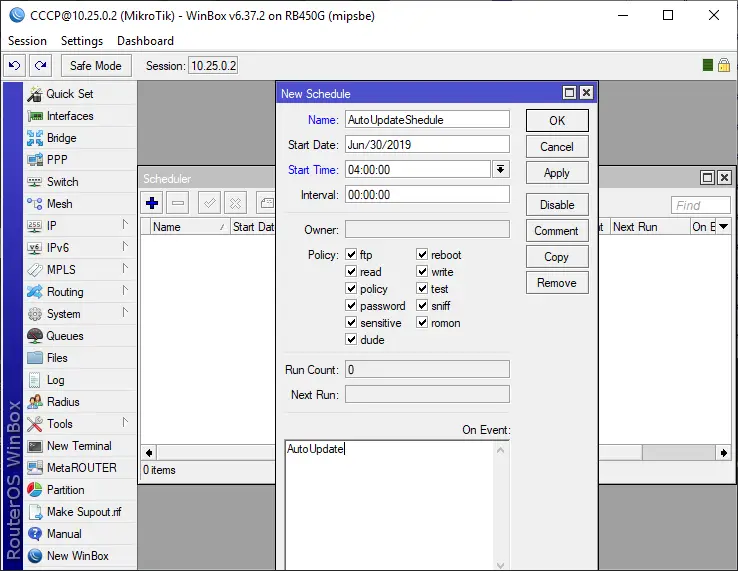Viewport: 738px width, 571px height.
Task: Launch a New Terminal
Action: click(80, 446)
